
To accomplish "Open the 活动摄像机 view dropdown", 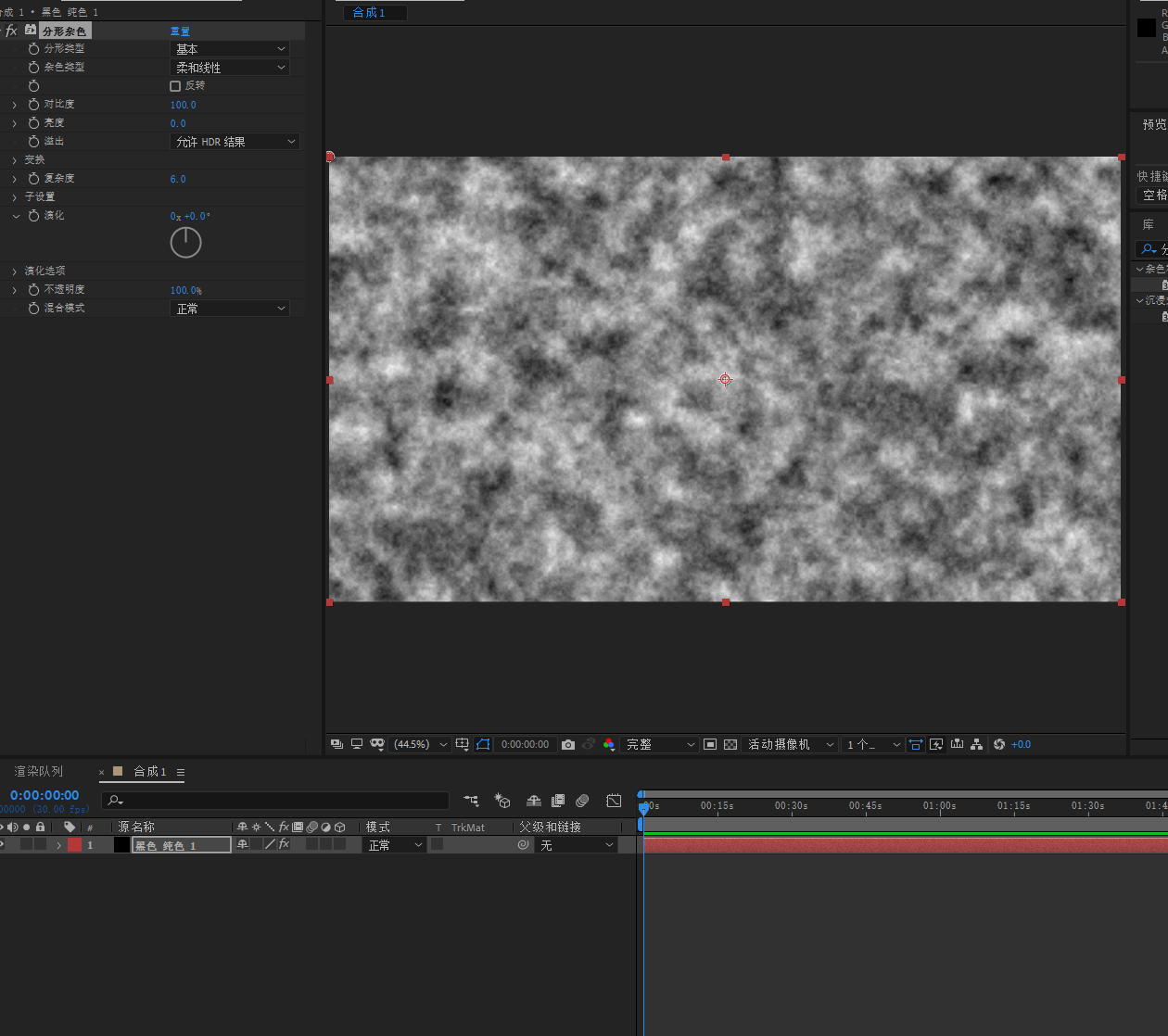I will [792, 744].
